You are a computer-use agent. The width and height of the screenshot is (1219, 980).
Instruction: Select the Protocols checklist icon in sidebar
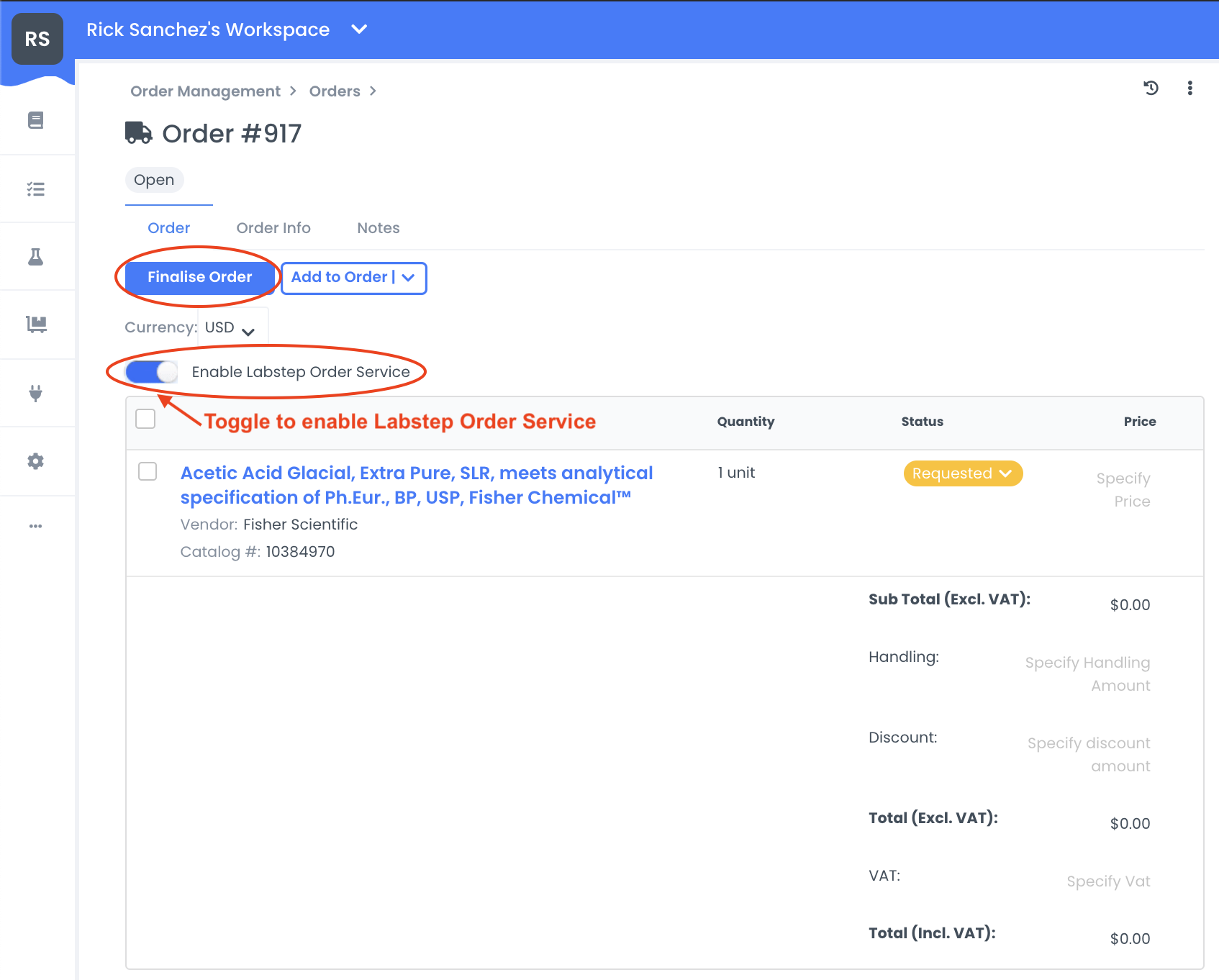(x=35, y=189)
